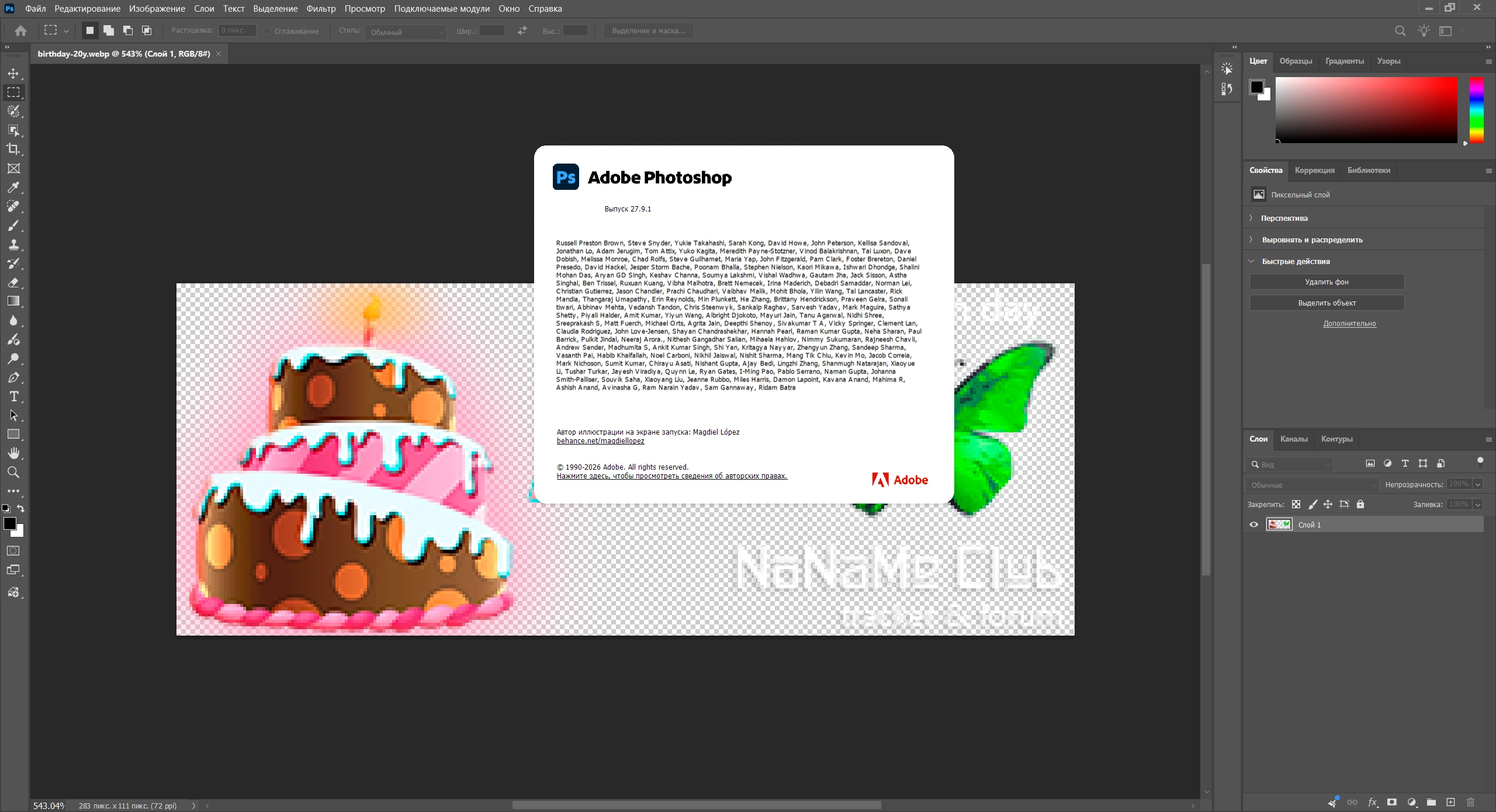The image size is (1496, 812).
Task: Create a new group folder in Layers panel
Action: click(1431, 802)
